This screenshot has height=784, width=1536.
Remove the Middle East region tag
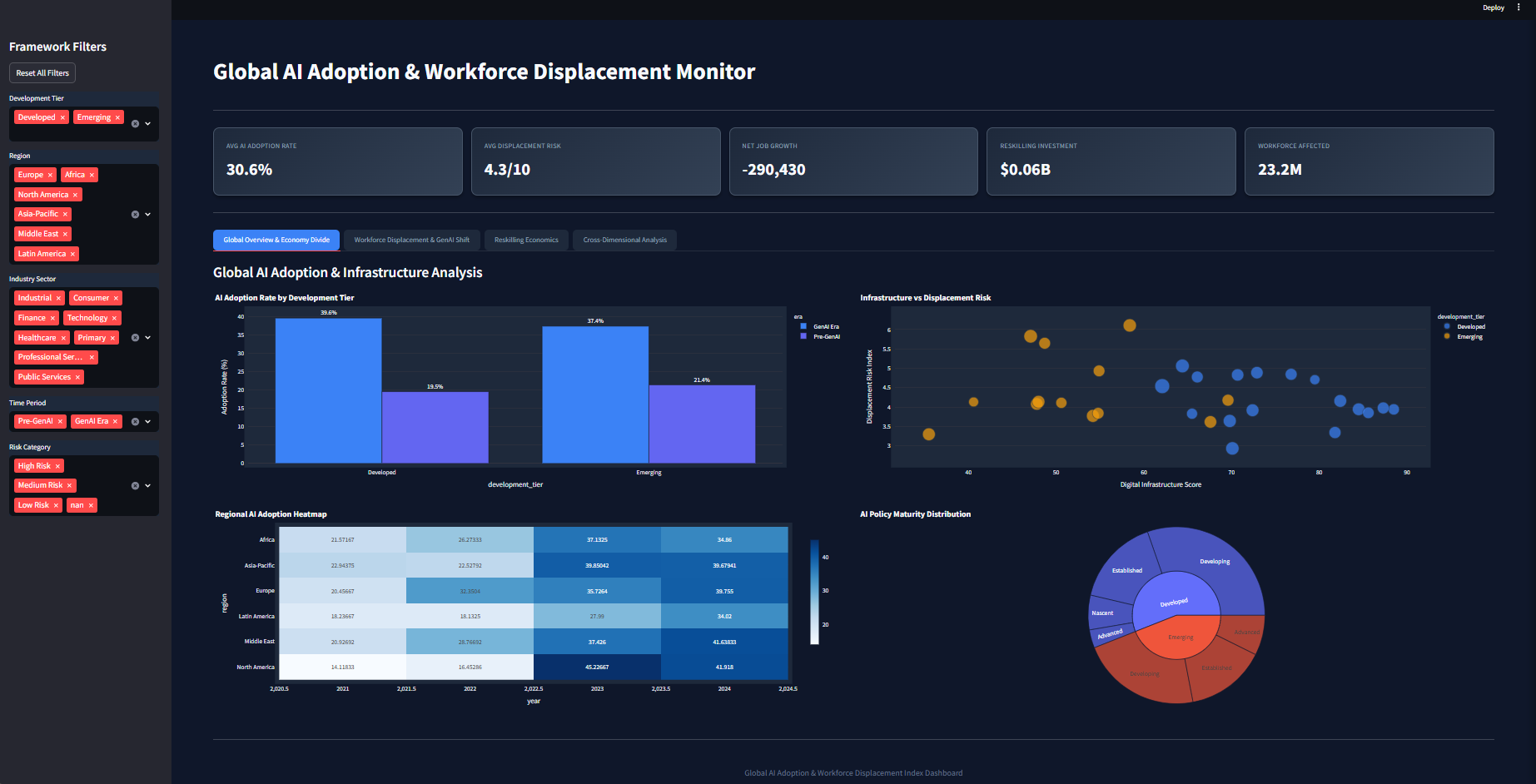[x=65, y=234]
